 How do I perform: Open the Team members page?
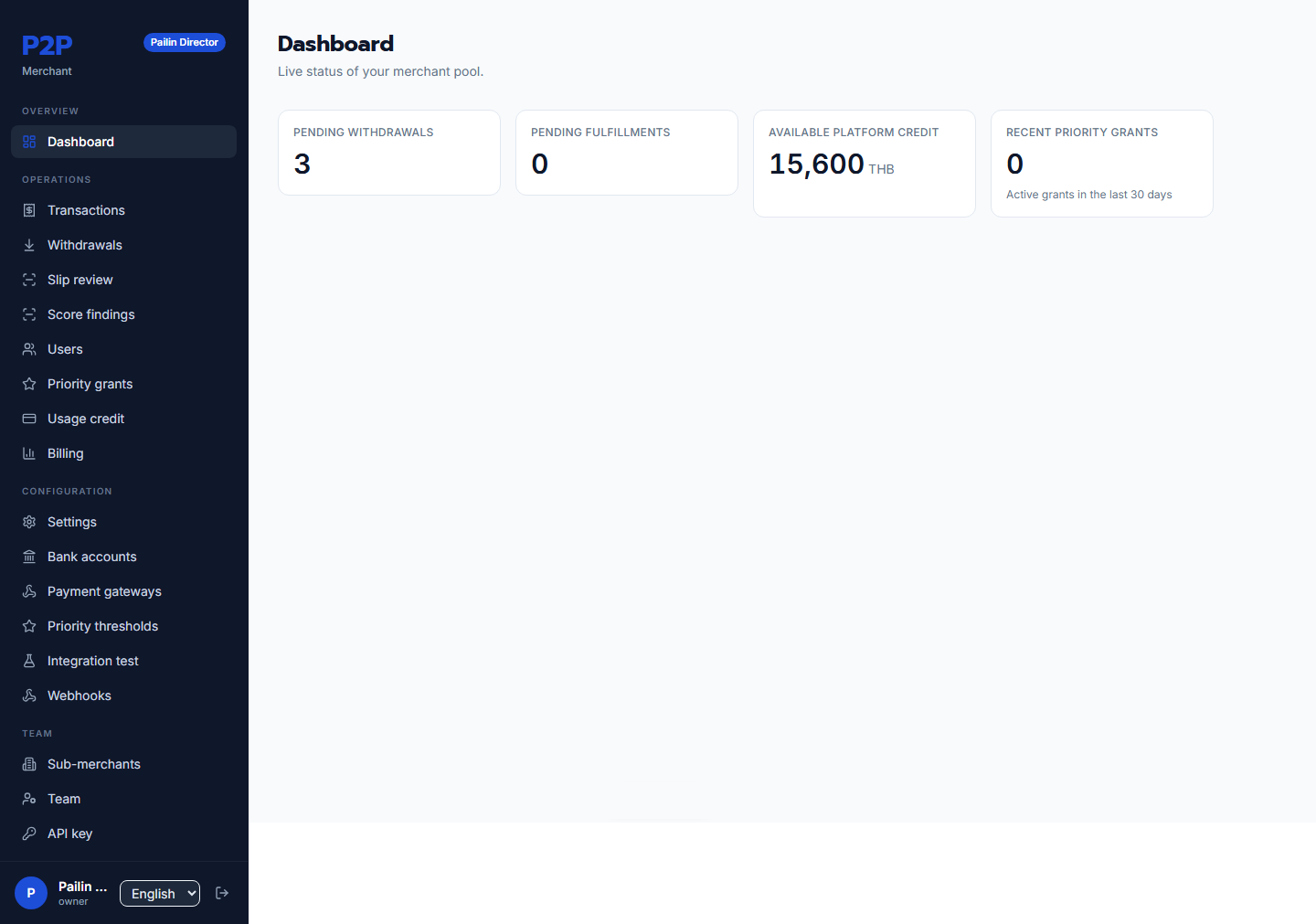[x=123, y=799]
